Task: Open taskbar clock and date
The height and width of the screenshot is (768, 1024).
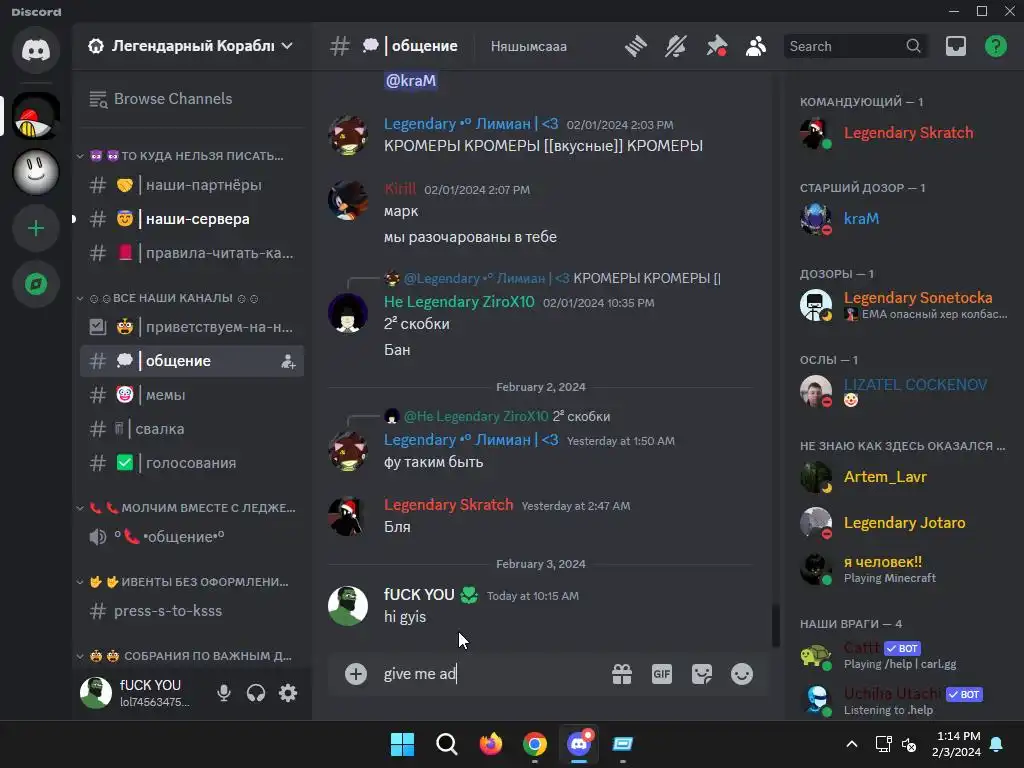Action: pos(958,744)
